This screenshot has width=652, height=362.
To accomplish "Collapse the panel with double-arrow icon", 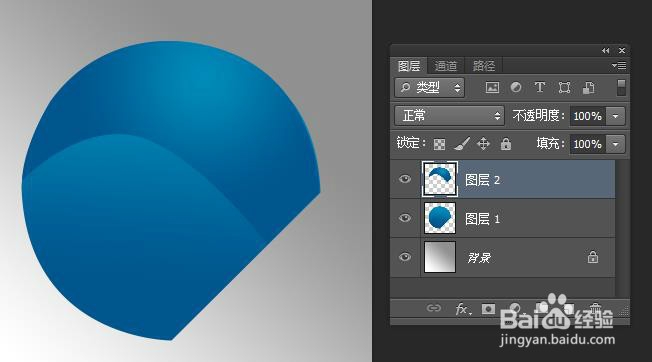I will (605, 50).
